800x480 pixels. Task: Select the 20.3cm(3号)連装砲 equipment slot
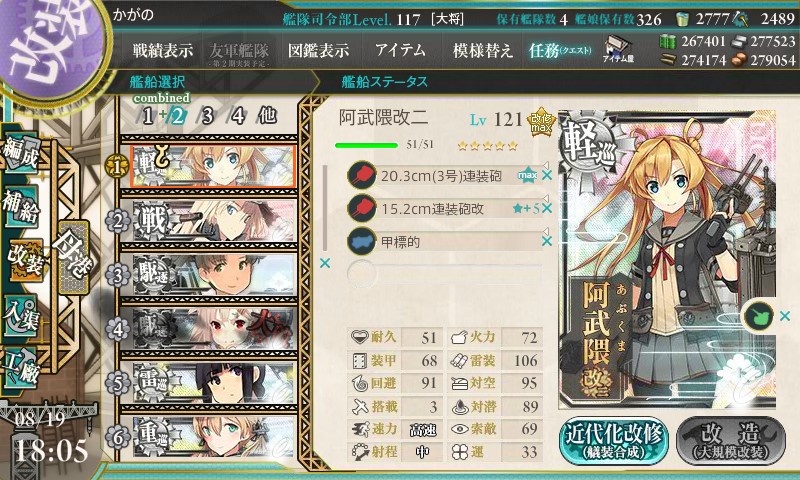click(x=443, y=176)
